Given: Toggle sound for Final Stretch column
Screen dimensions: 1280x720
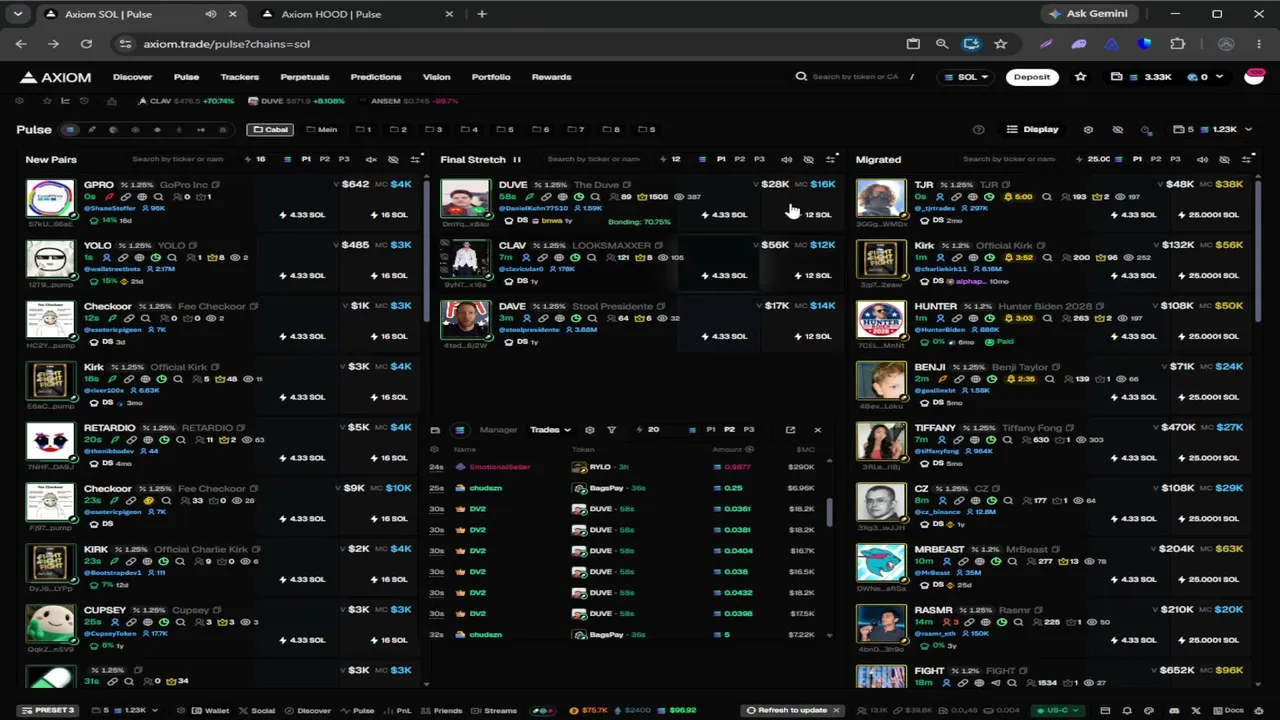Looking at the screenshot, I should pos(786,160).
